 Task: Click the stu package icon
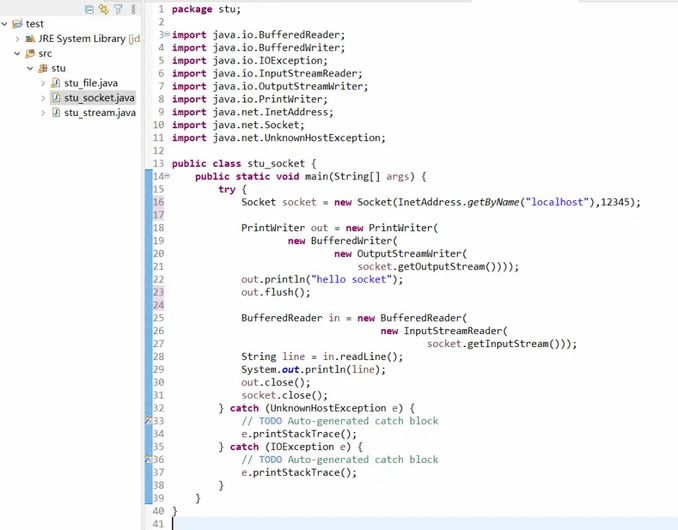[x=43, y=68]
